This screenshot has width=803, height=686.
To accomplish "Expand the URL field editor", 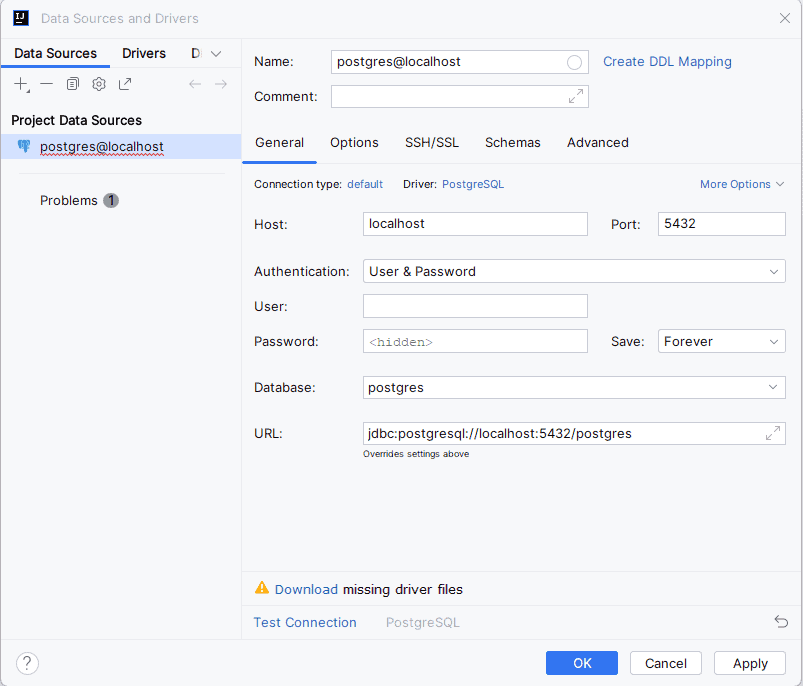I will pyautogui.click(x=773, y=433).
